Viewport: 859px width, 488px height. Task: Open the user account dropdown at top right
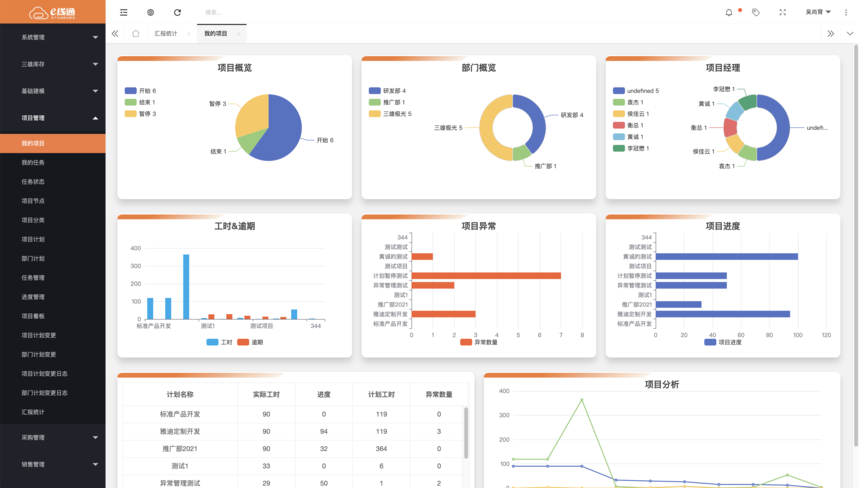click(818, 12)
